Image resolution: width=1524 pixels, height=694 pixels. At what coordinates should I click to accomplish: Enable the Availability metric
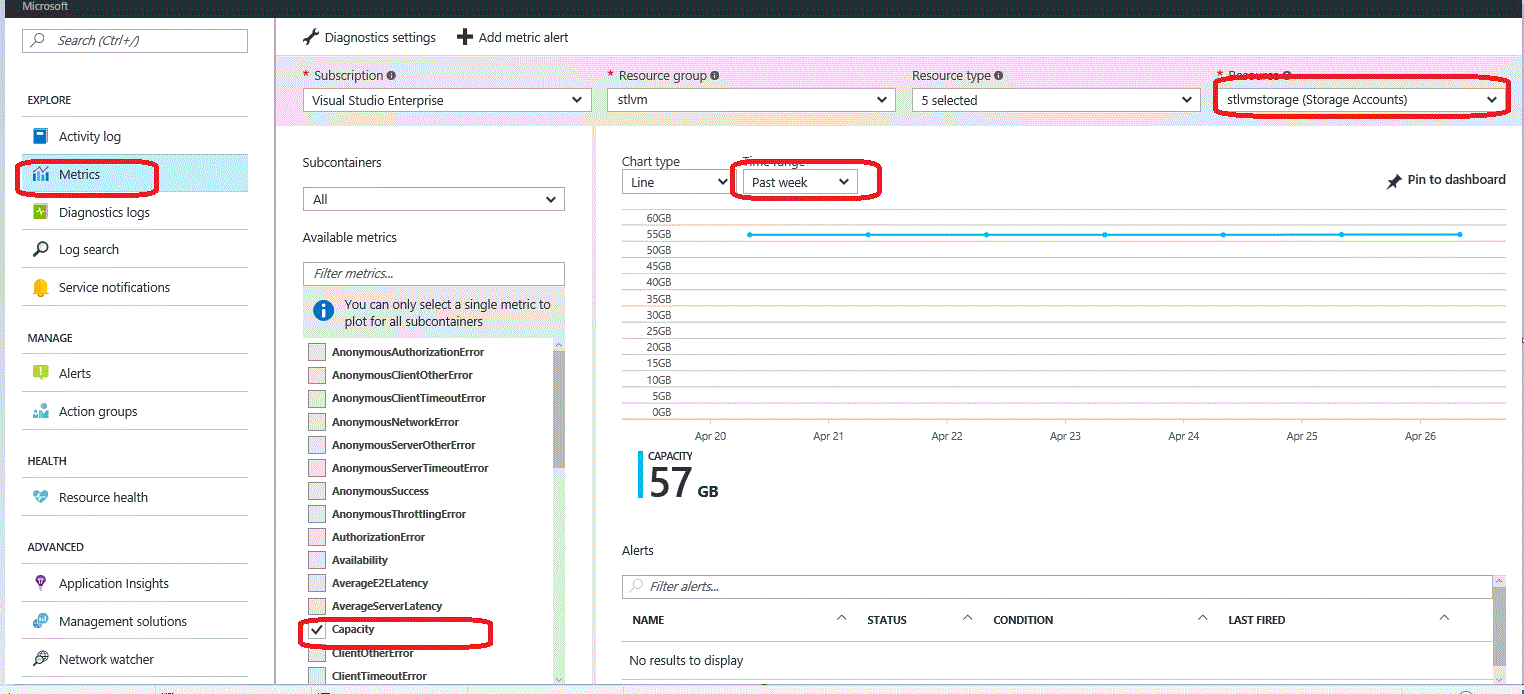316,560
